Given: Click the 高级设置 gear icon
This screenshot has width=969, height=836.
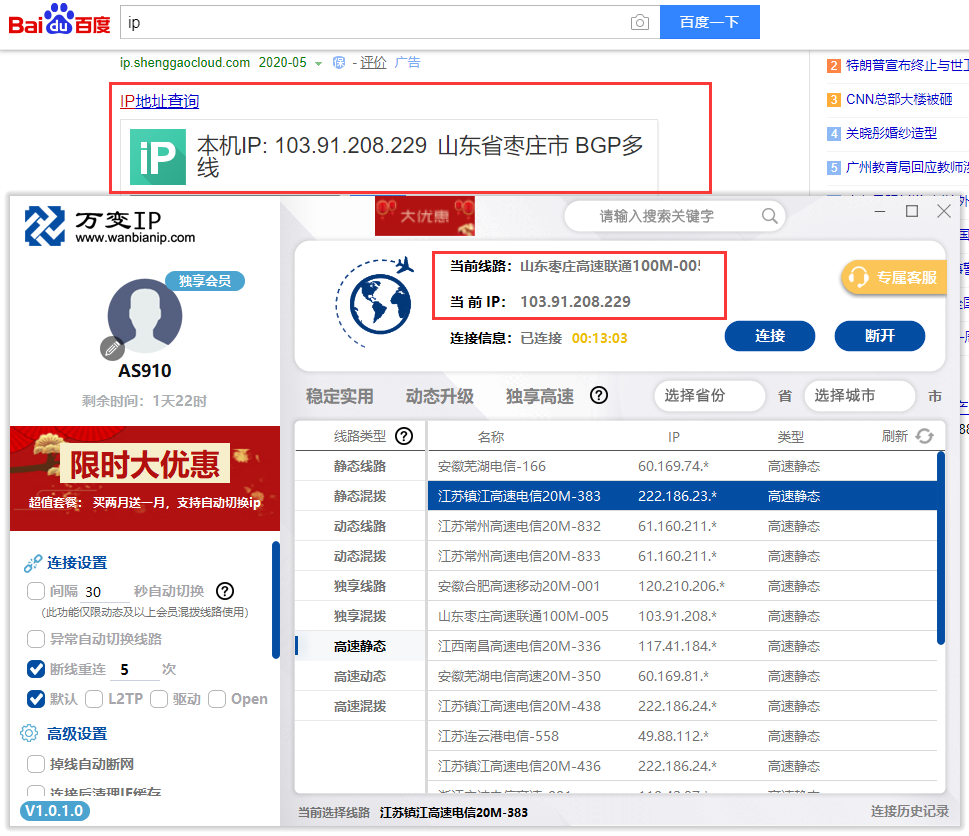Looking at the screenshot, I should click(x=29, y=733).
